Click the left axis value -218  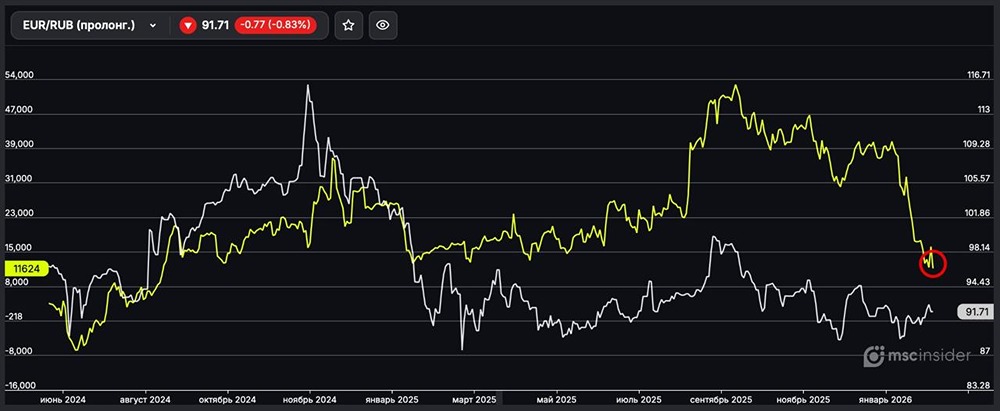tap(15, 317)
